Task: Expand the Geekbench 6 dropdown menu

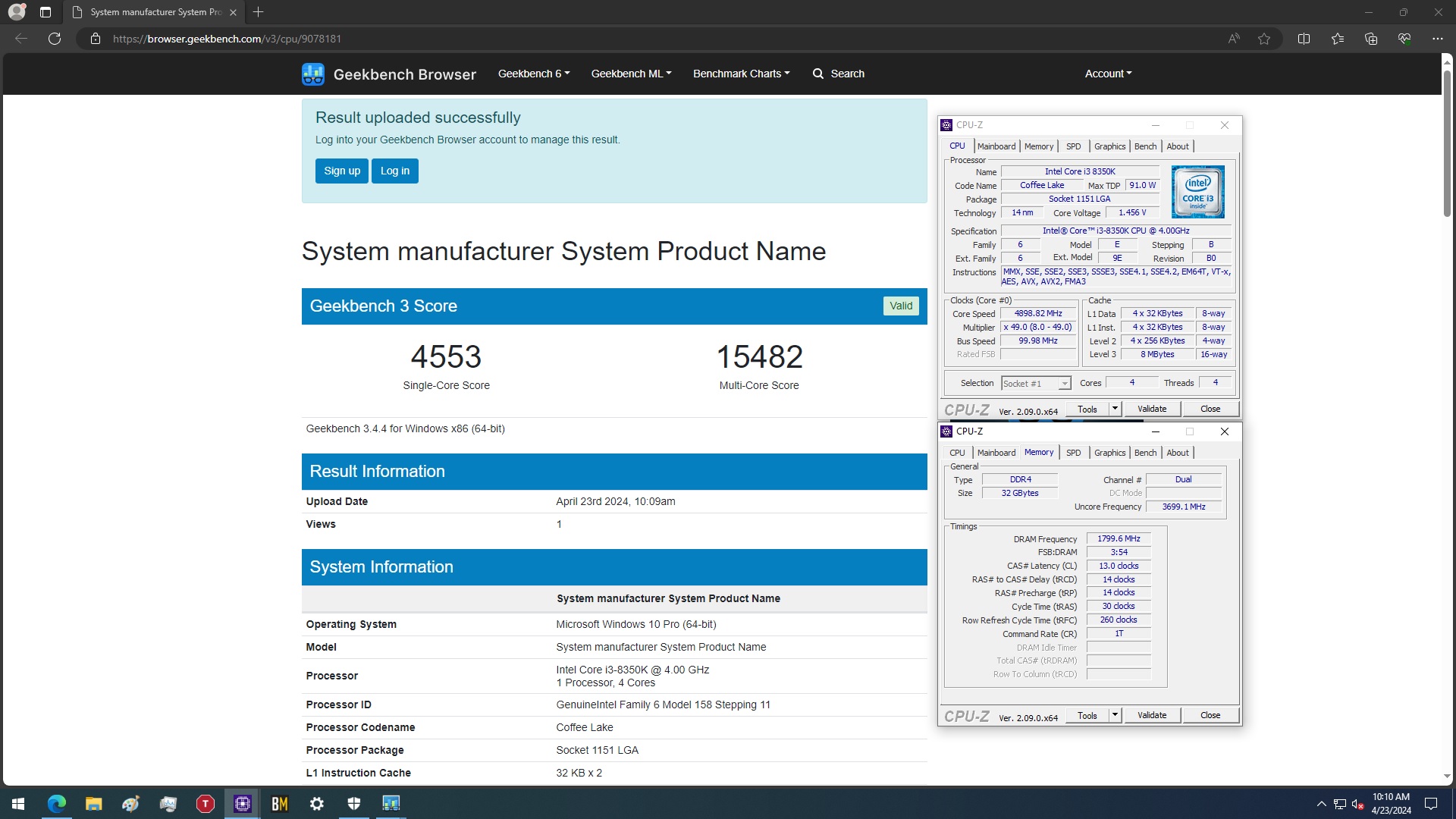Action: [x=534, y=74]
